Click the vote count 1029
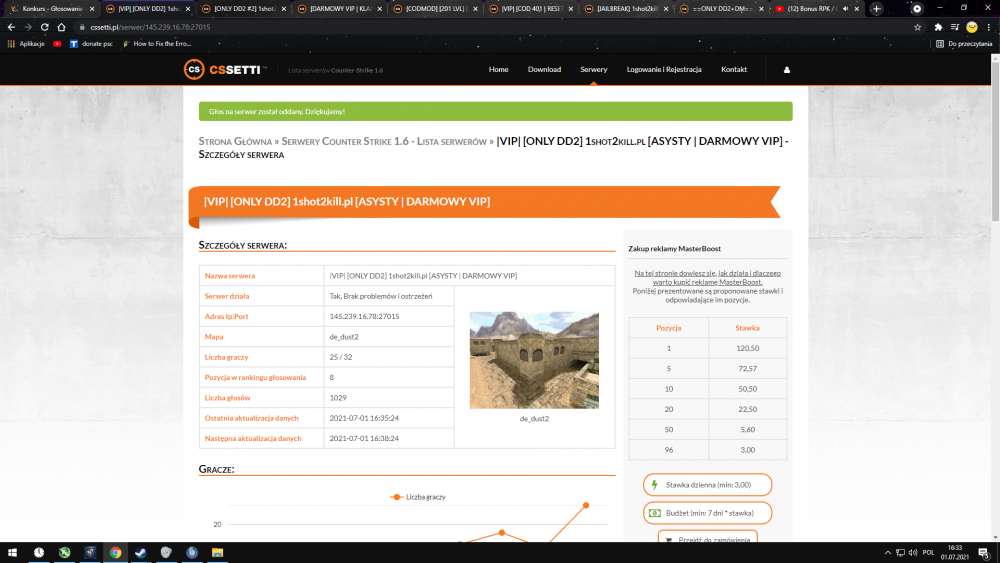This screenshot has height=563, width=1000. click(x=338, y=398)
